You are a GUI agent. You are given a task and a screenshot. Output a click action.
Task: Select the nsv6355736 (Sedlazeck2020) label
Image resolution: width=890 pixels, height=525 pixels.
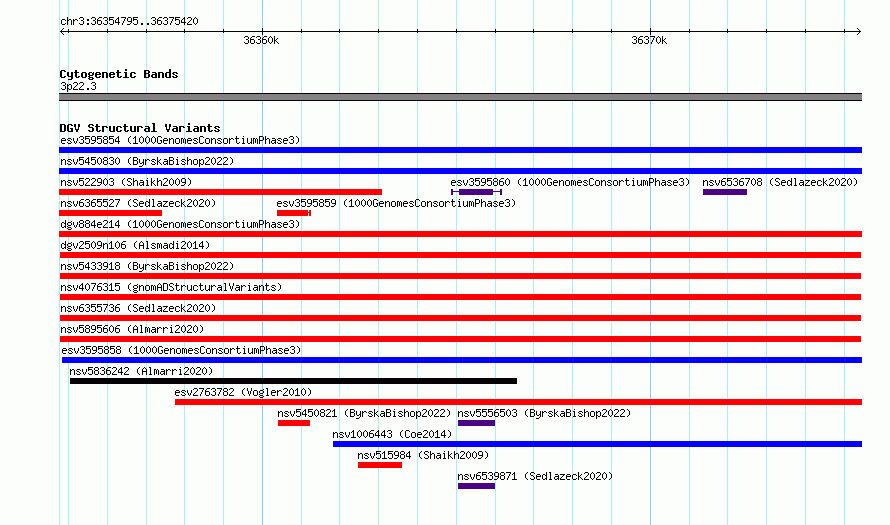click(138, 308)
